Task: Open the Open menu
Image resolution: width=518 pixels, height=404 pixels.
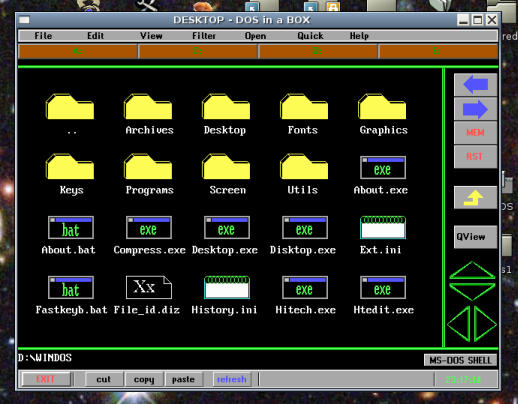Action: [255, 36]
